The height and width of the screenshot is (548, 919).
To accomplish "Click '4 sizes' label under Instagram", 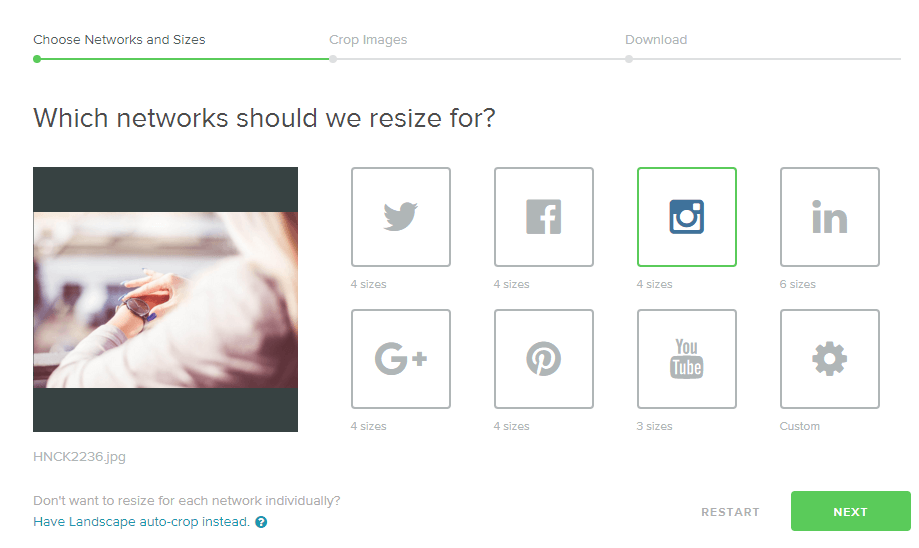I will click(655, 284).
